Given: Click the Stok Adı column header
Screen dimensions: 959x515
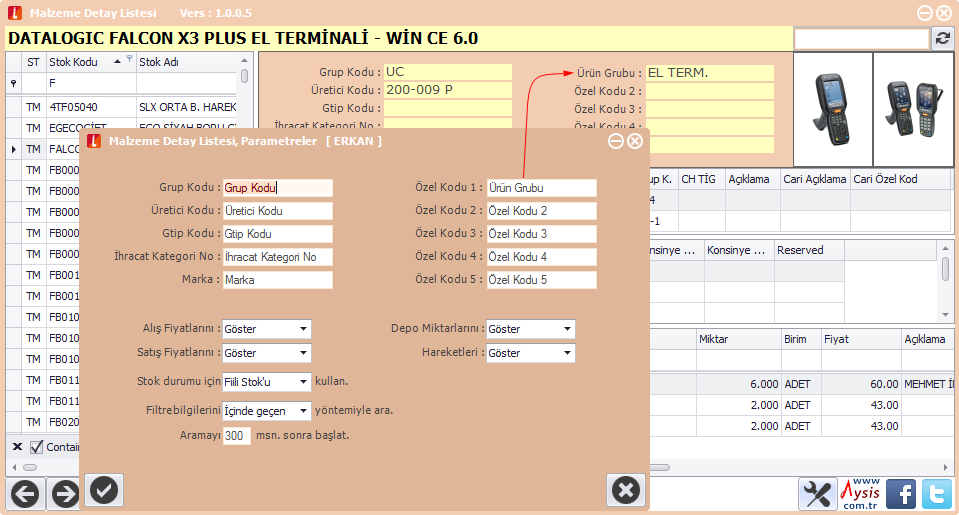Looking at the screenshot, I should 187,62.
